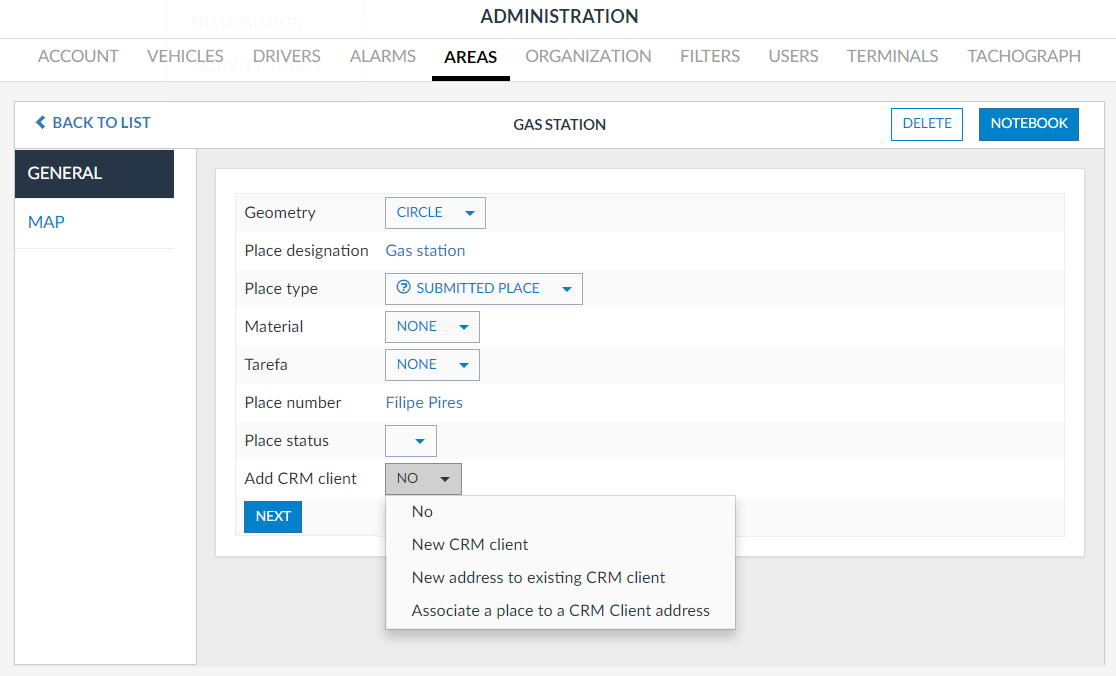Edit the Place designation 'Gas station' field

point(425,251)
